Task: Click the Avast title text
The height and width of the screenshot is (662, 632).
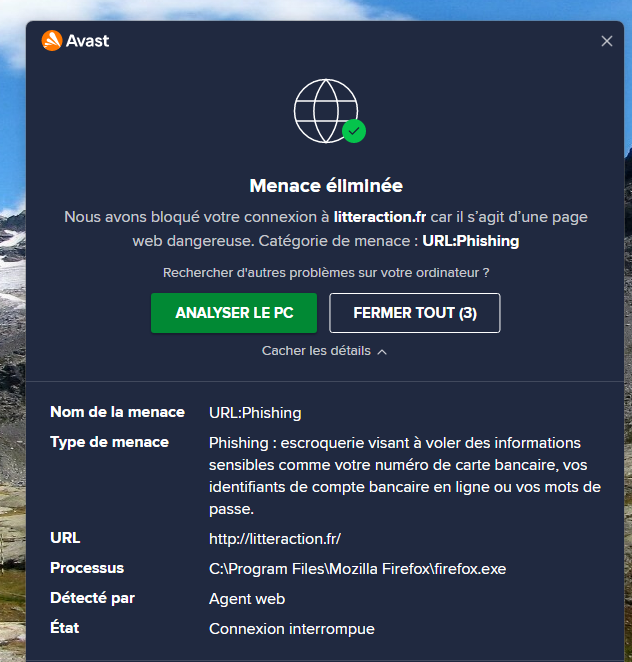Action: (88, 41)
